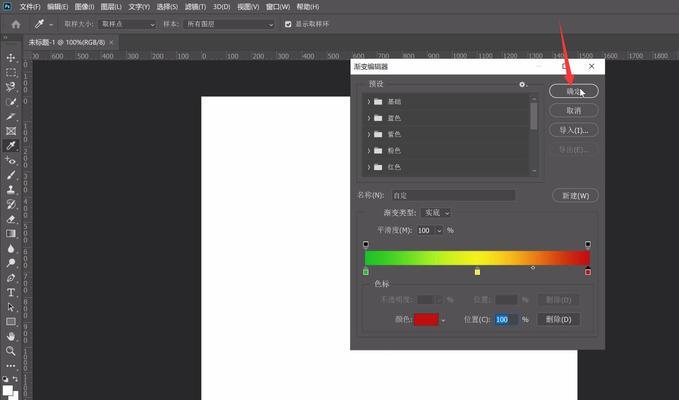
Task: Expand the 红色 preset folder
Action: point(369,167)
